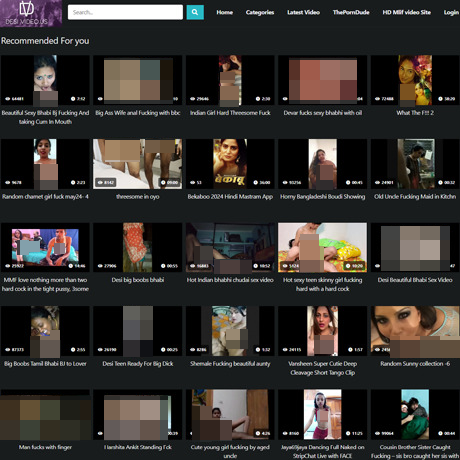The width and height of the screenshot is (460, 460).
Task: Click the teal magnifier search button
Action: point(195,12)
